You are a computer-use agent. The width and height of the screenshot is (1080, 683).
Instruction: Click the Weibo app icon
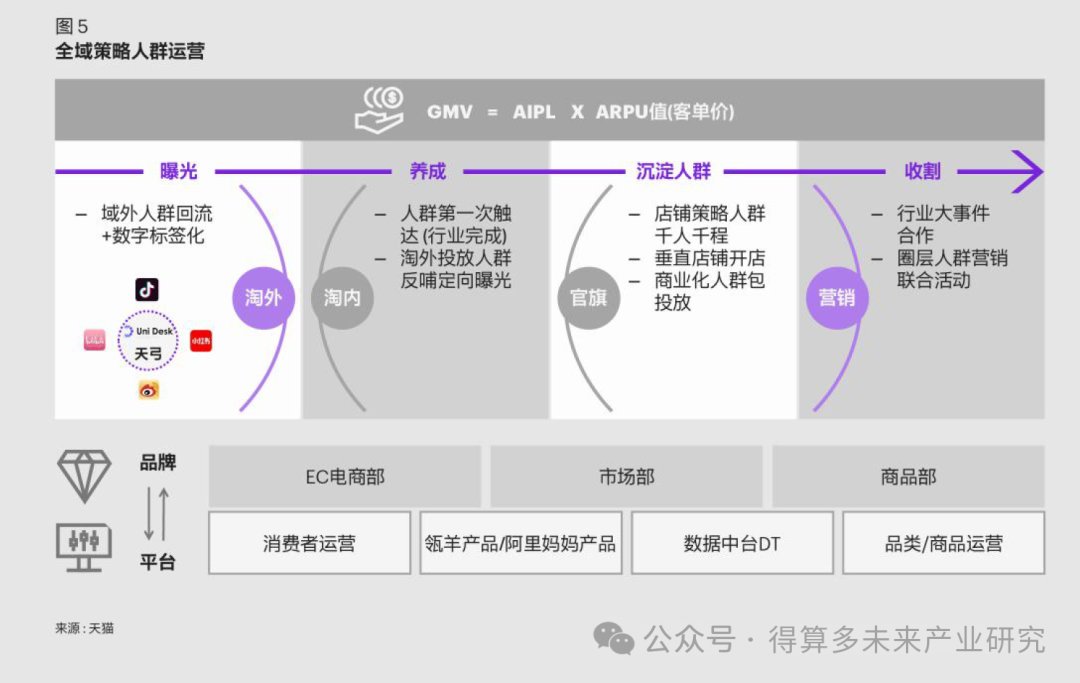tap(147, 388)
